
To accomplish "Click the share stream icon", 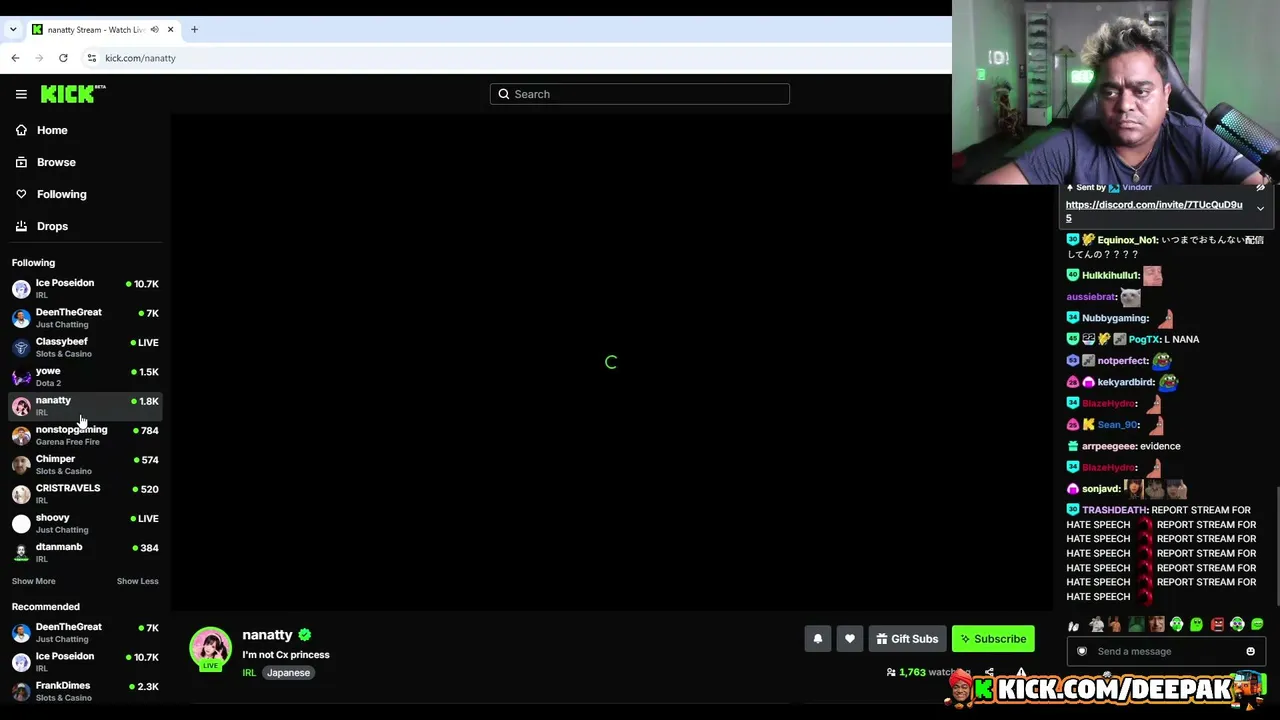I will [989, 673].
